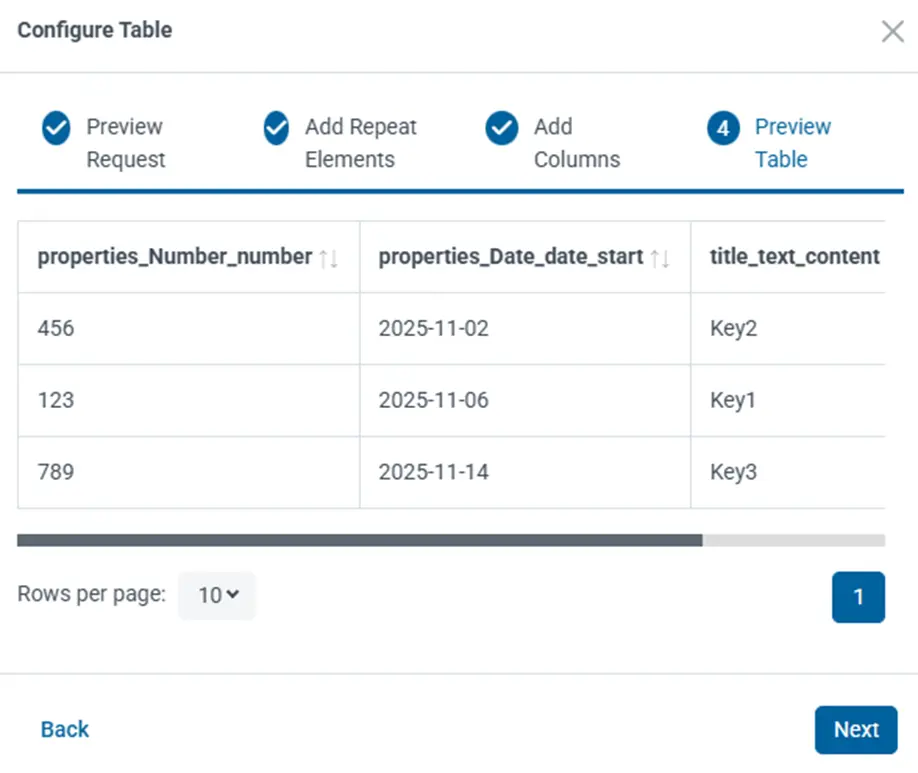Click the cell containing 456
Viewport: 918px width, 773px height.
pos(56,328)
